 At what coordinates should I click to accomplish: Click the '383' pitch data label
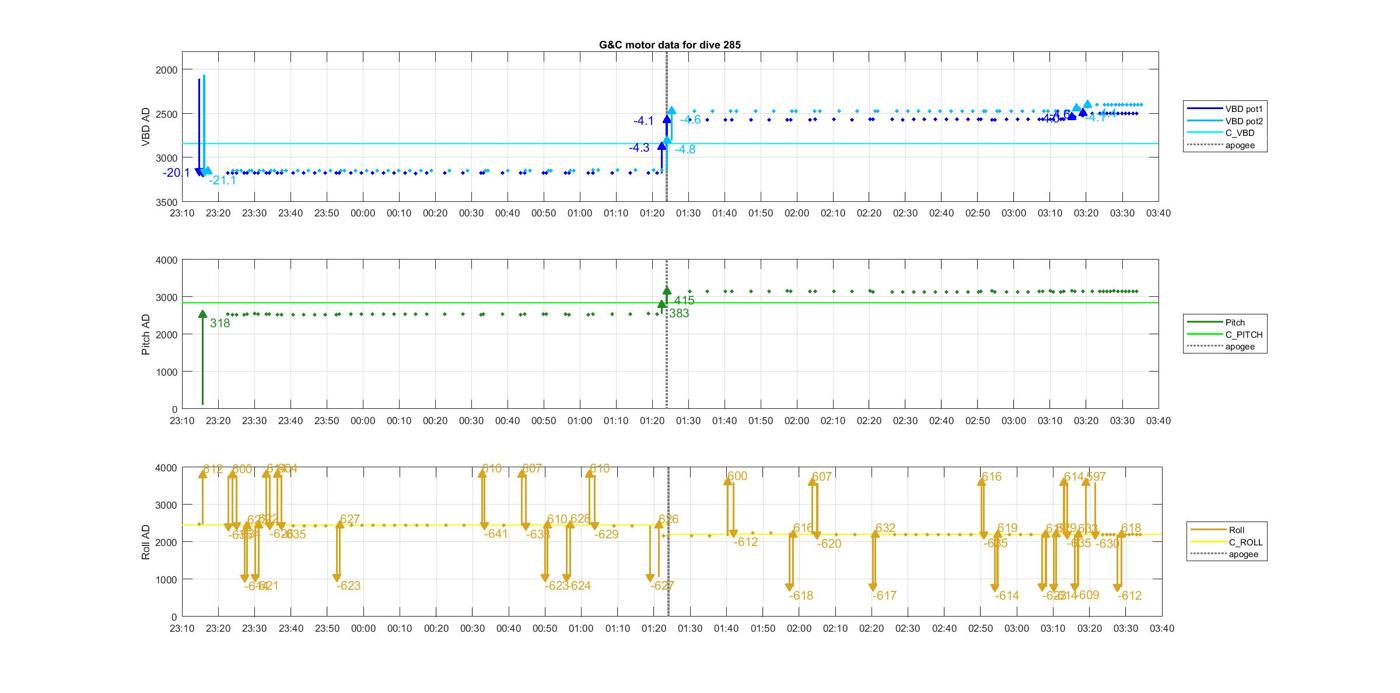pyautogui.click(x=679, y=313)
